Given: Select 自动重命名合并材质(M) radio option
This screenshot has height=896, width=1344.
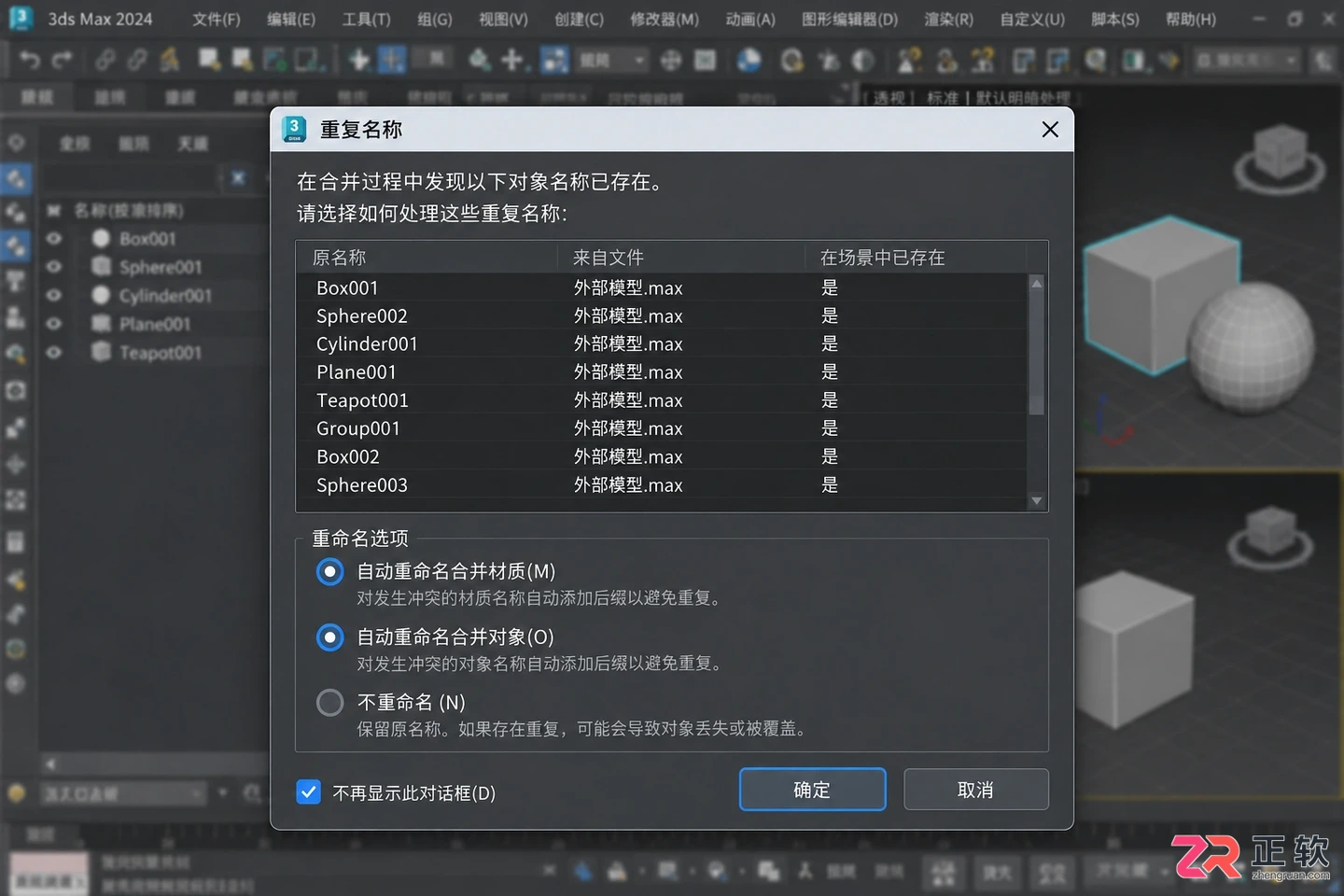Looking at the screenshot, I should pos(329,571).
